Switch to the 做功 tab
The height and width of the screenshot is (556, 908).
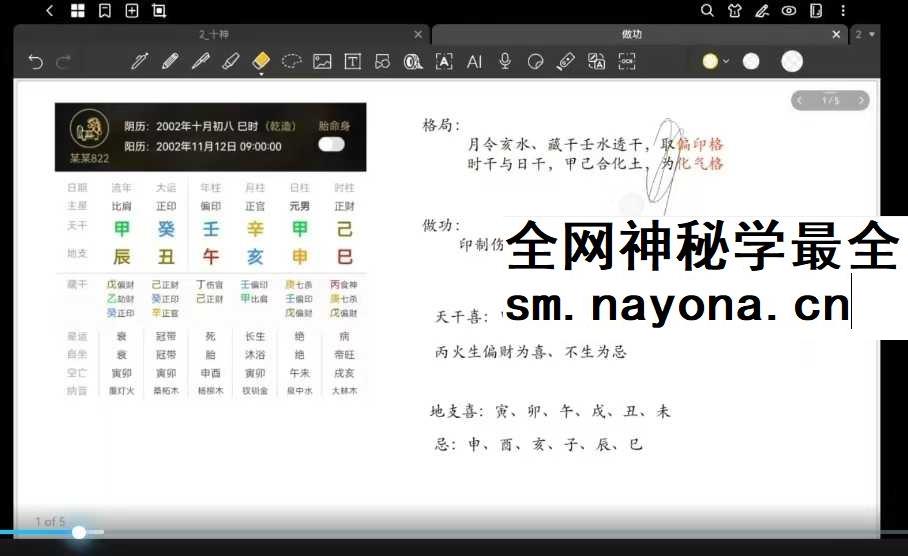click(632, 34)
